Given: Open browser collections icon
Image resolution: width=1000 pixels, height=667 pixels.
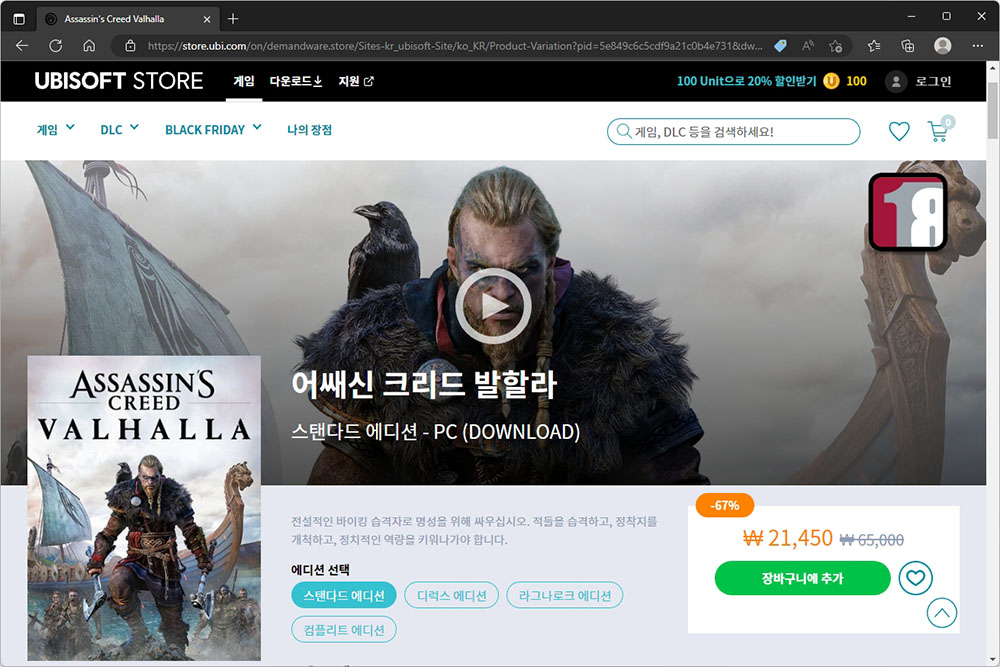Looking at the screenshot, I should click(908, 46).
